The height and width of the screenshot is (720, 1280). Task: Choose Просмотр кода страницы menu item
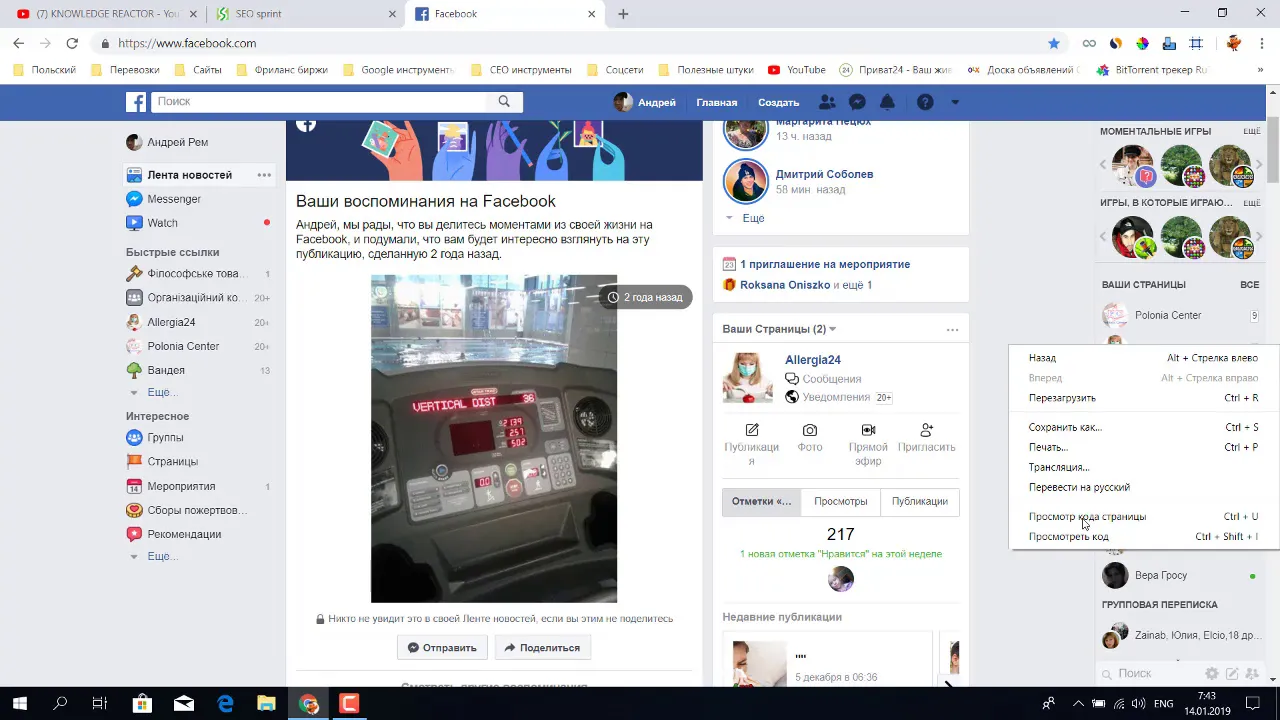pos(1144,517)
